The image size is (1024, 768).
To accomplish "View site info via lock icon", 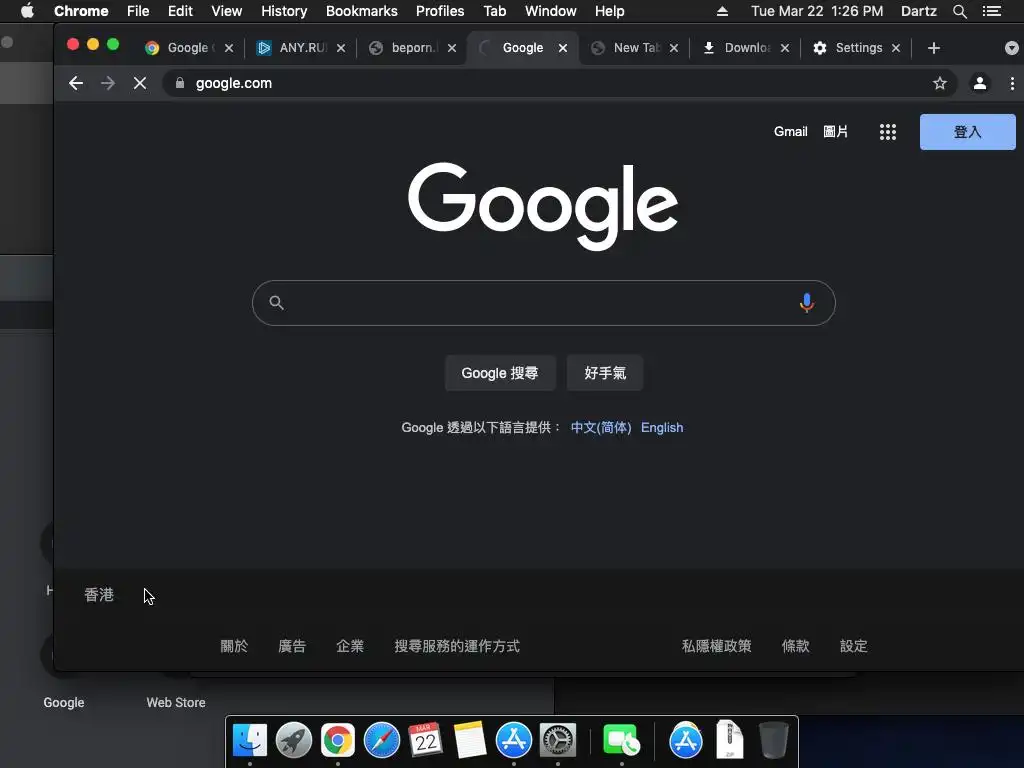I will [x=180, y=83].
